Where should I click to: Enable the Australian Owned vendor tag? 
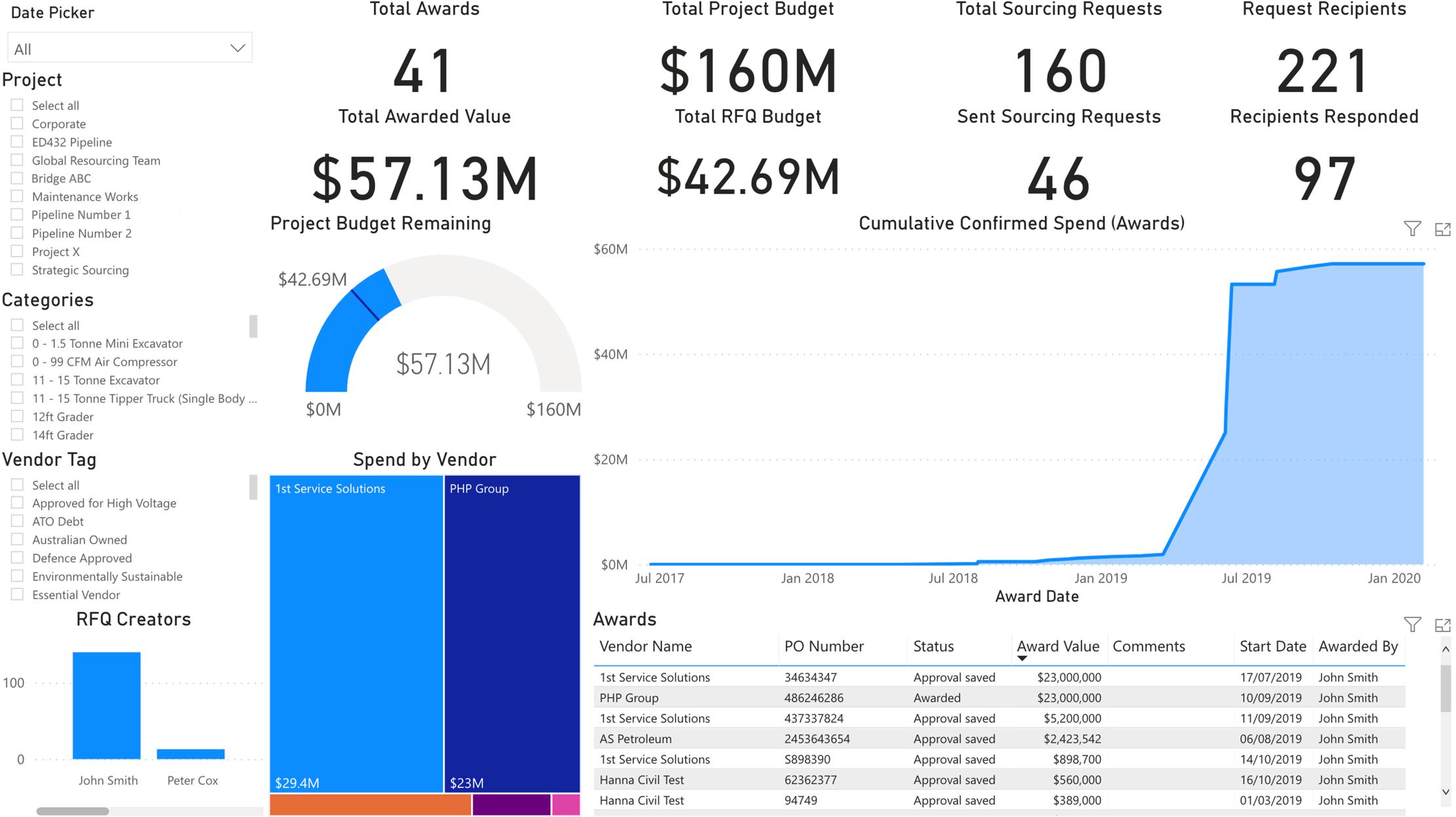click(x=16, y=539)
